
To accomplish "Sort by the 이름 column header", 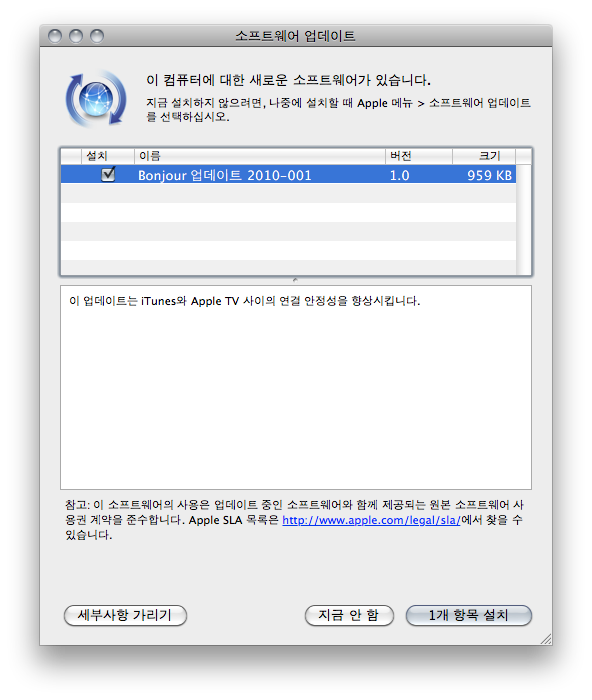I will 259,156.
